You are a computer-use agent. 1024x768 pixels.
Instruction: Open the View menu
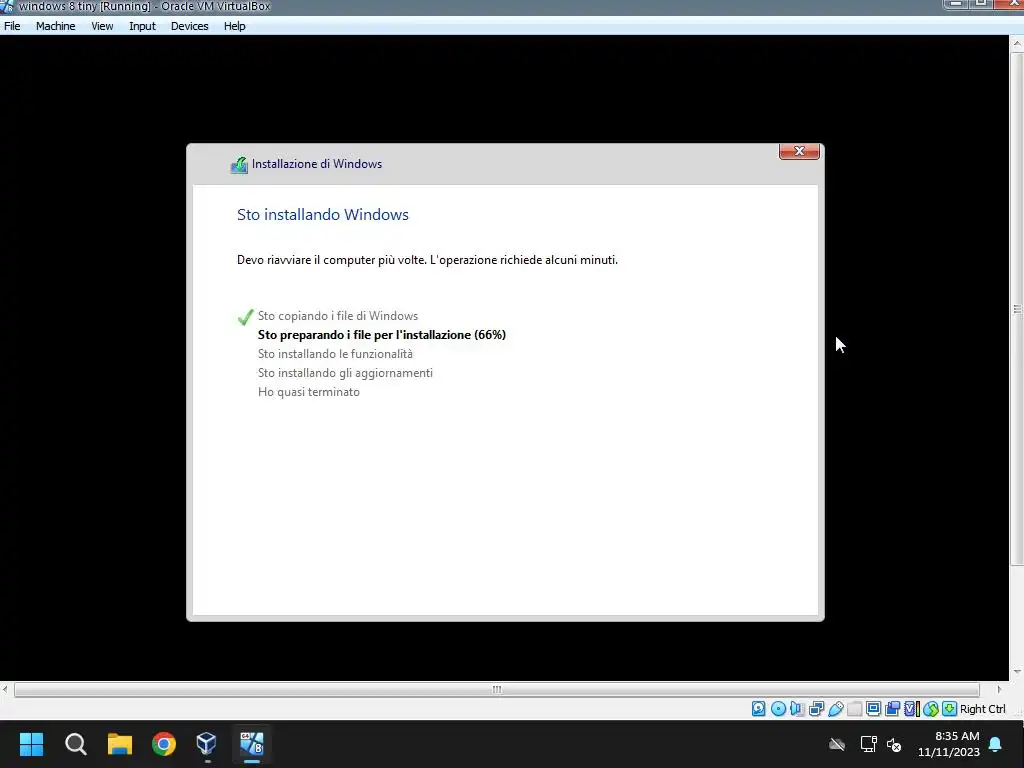[x=102, y=26]
